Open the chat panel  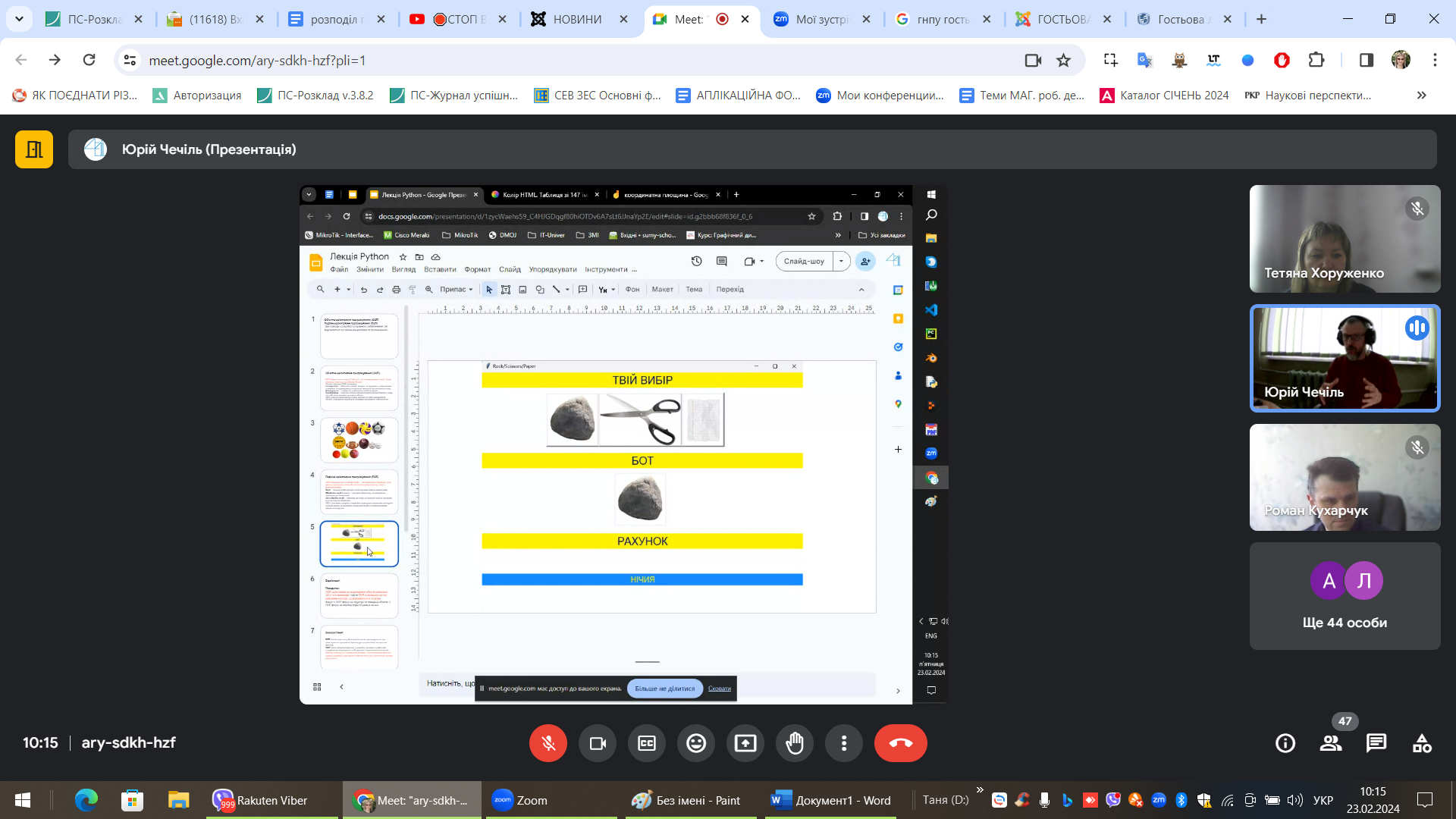coord(1376,743)
